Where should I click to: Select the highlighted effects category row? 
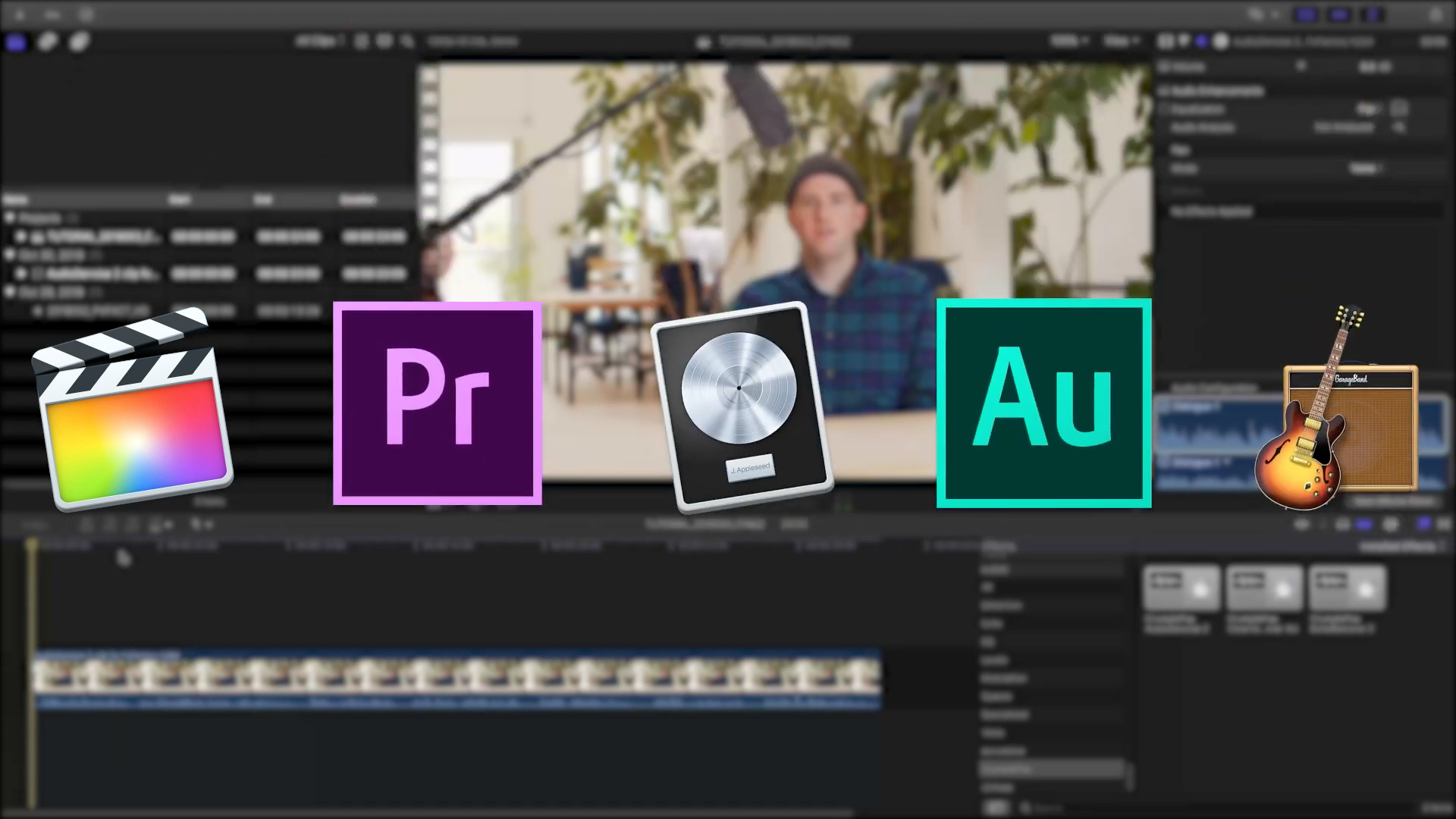click(1052, 770)
